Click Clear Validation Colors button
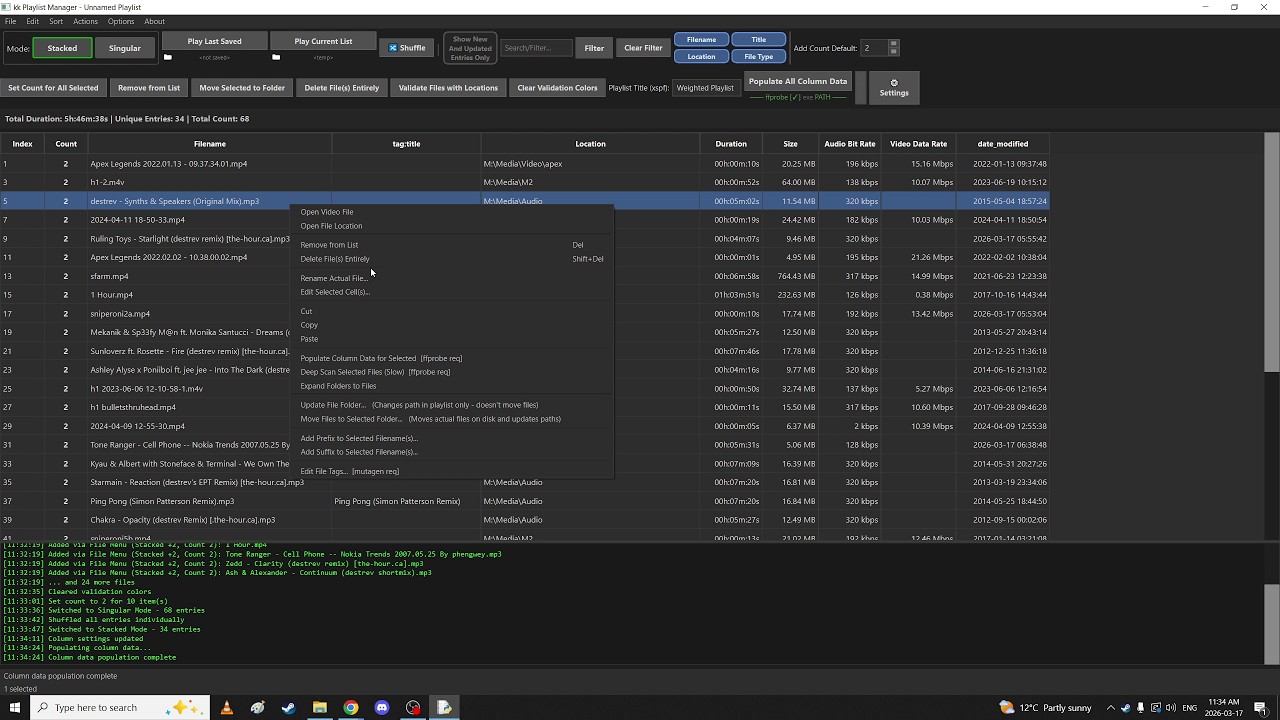 point(557,88)
